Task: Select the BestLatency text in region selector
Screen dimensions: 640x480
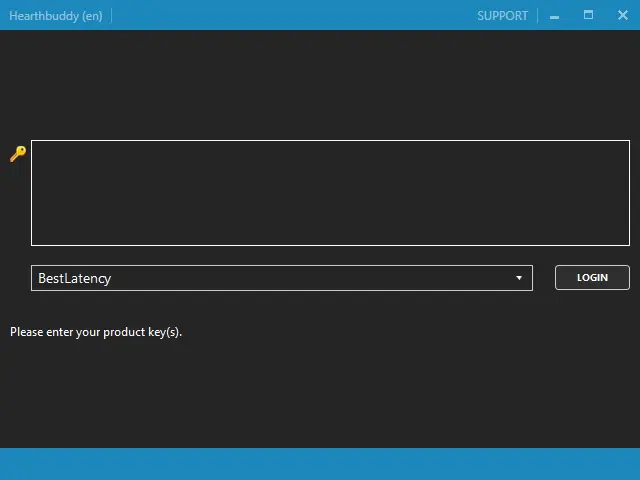Action: click(x=74, y=278)
